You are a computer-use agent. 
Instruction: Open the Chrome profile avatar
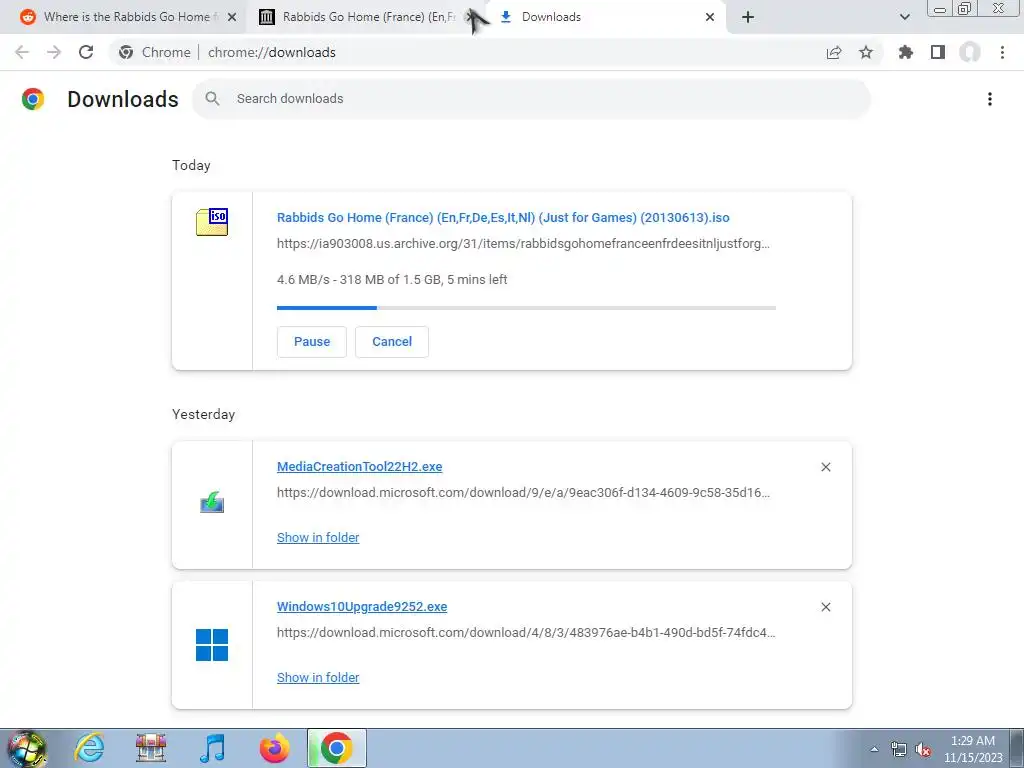click(x=970, y=52)
